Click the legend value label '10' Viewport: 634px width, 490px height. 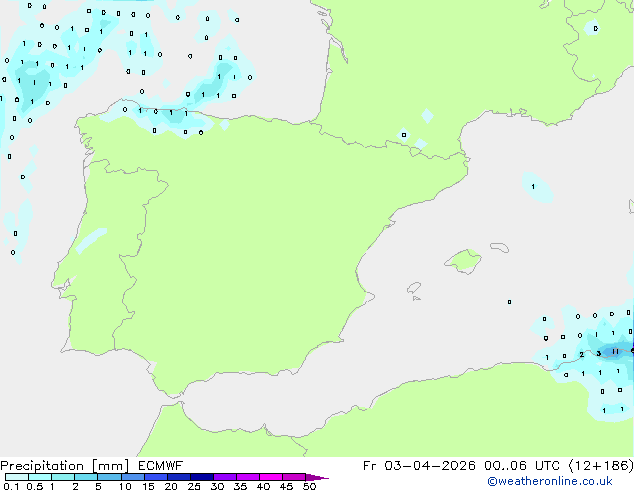[125, 486]
